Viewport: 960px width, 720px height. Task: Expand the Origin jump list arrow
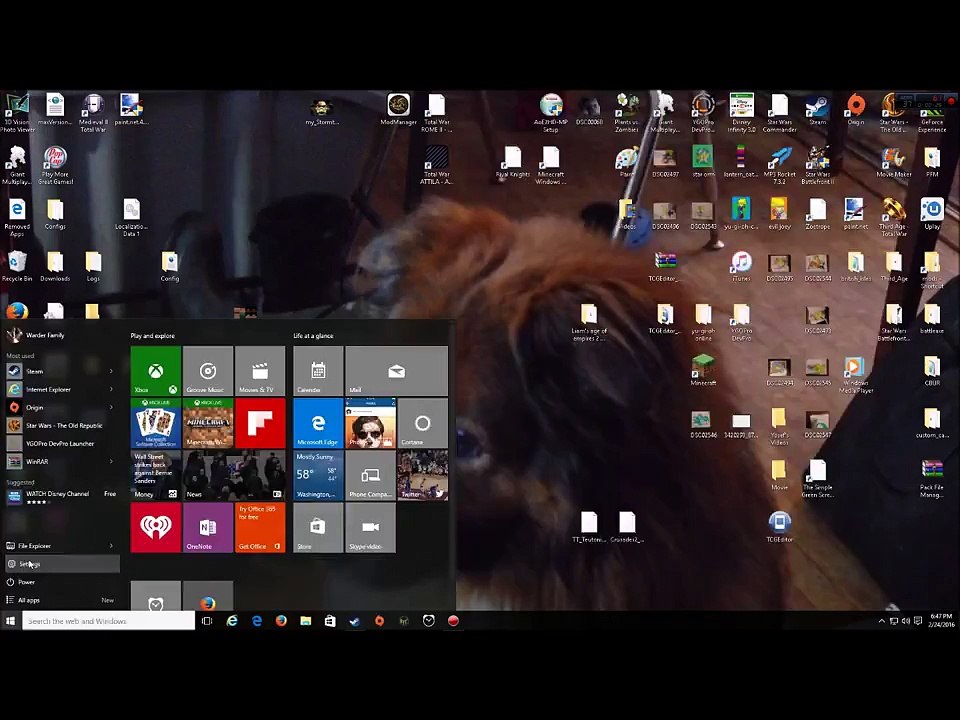[x=111, y=407]
